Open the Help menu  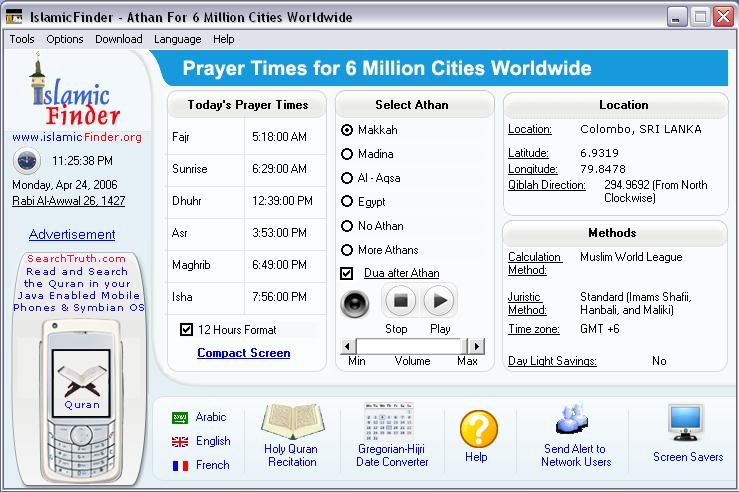[x=223, y=39]
